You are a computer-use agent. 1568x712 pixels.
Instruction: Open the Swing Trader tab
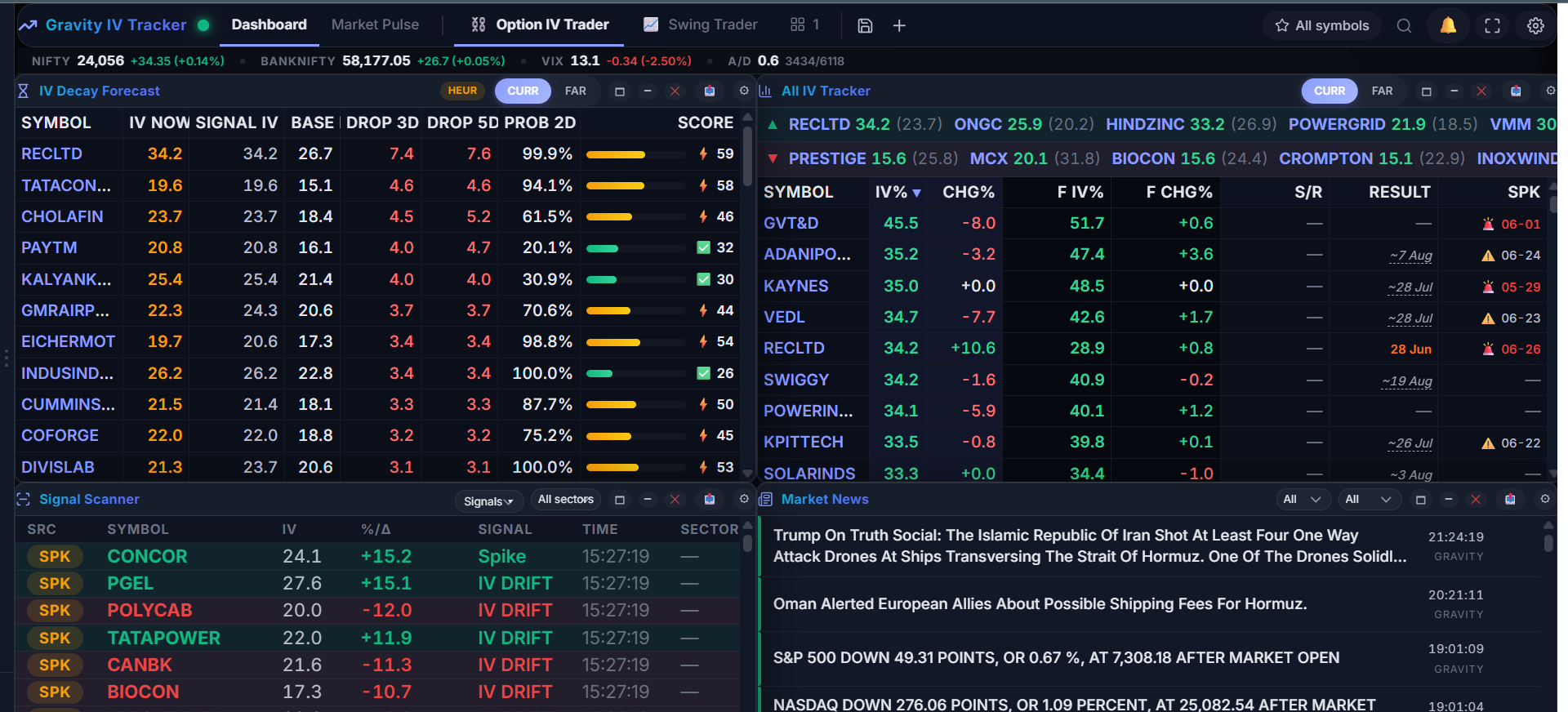[x=700, y=24]
